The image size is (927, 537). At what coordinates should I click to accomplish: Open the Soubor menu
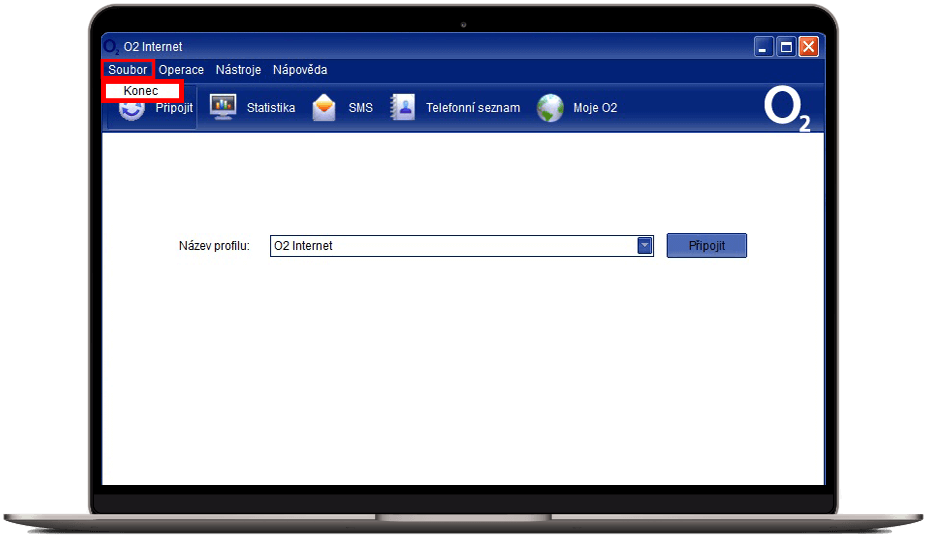point(128,70)
